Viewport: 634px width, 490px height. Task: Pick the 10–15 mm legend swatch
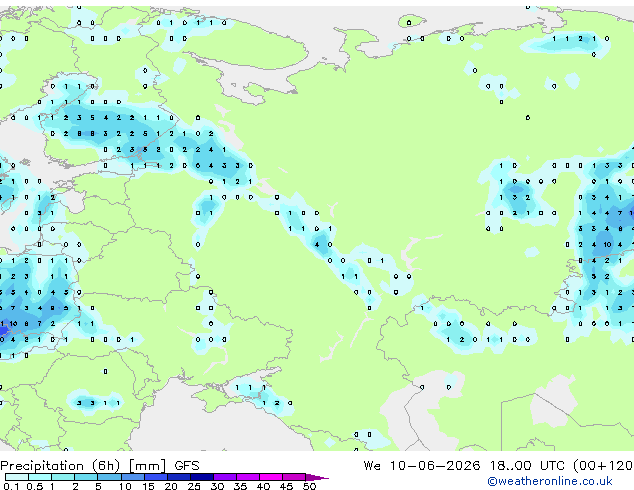(133, 477)
